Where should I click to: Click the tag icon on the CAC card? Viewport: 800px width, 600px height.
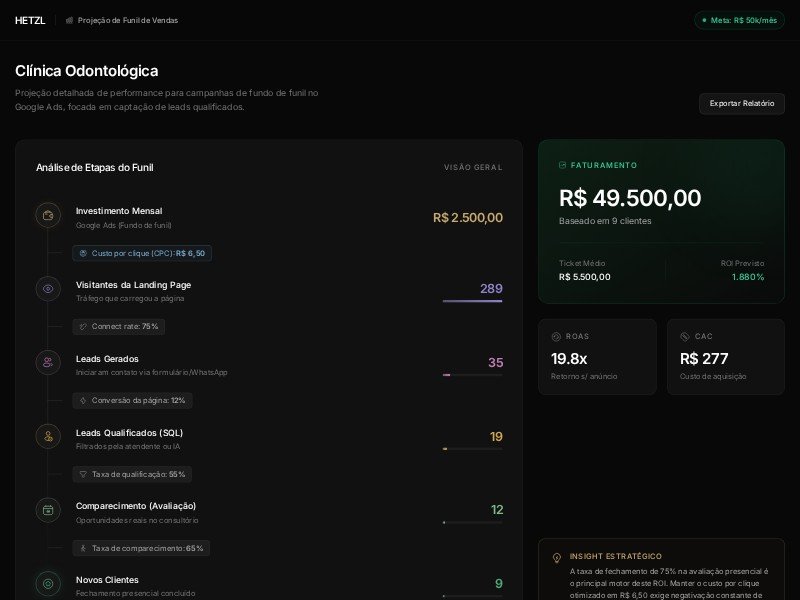[x=685, y=337]
